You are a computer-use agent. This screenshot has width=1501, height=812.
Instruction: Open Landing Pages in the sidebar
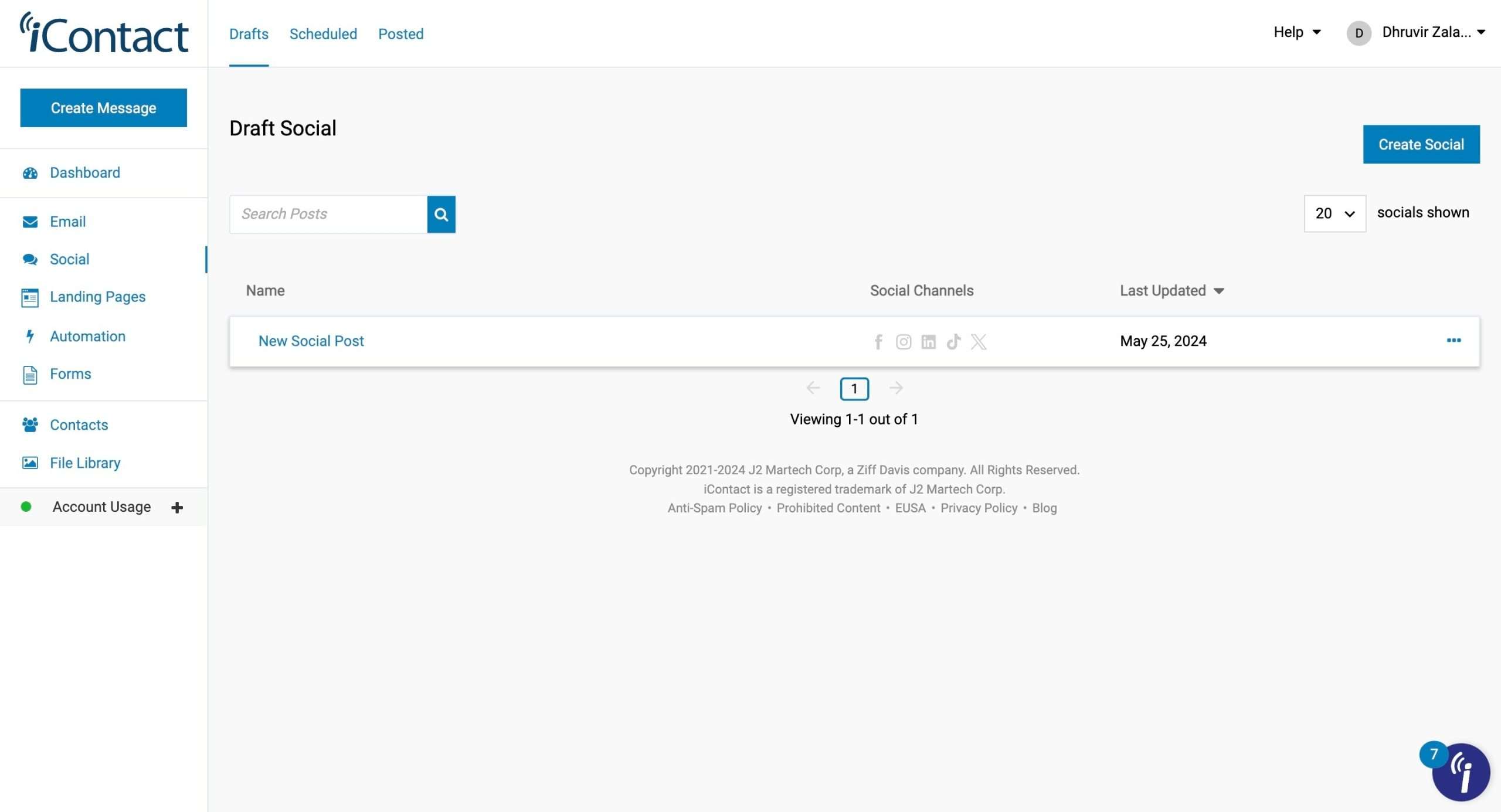point(97,297)
